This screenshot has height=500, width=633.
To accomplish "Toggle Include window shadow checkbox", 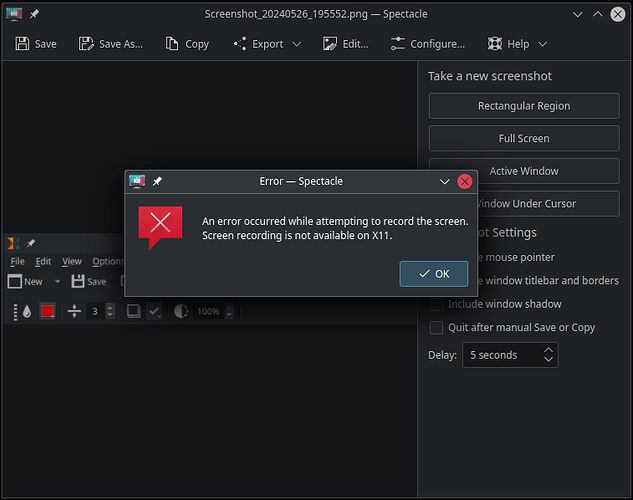I will click(436, 304).
